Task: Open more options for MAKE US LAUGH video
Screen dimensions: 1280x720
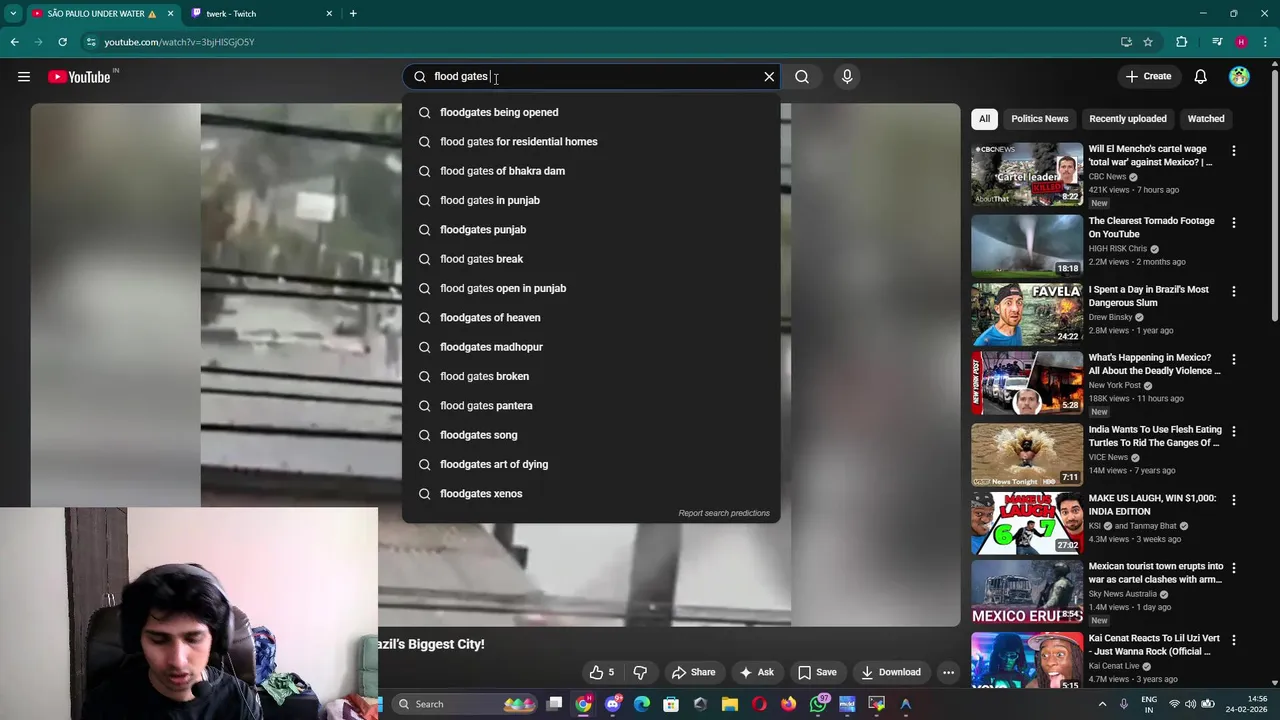Action: point(1233,499)
